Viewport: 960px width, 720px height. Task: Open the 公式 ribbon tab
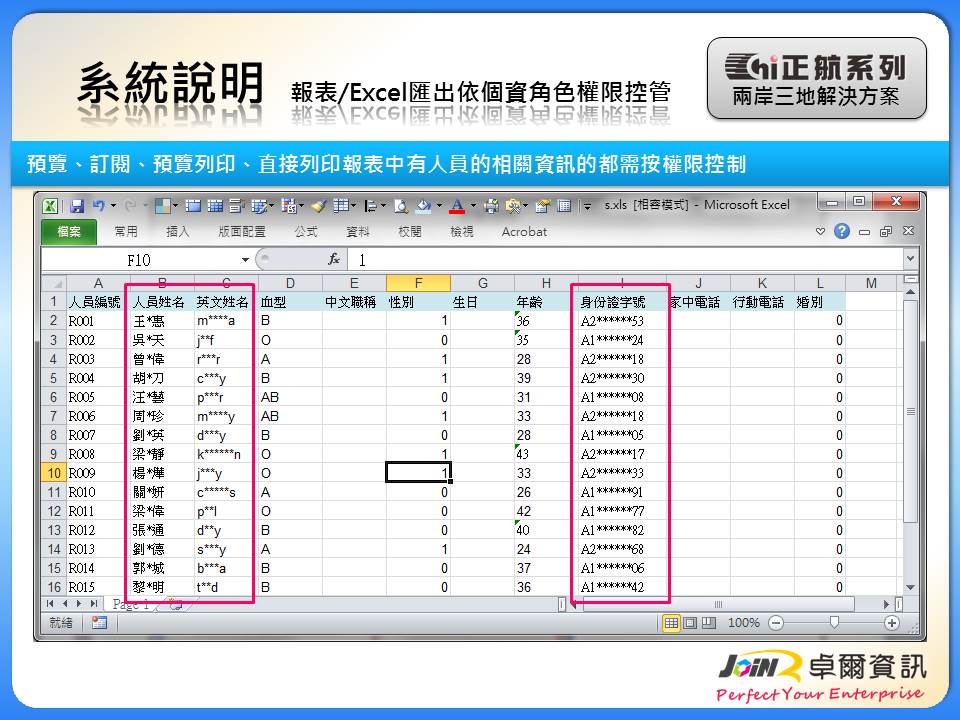coord(305,232)
